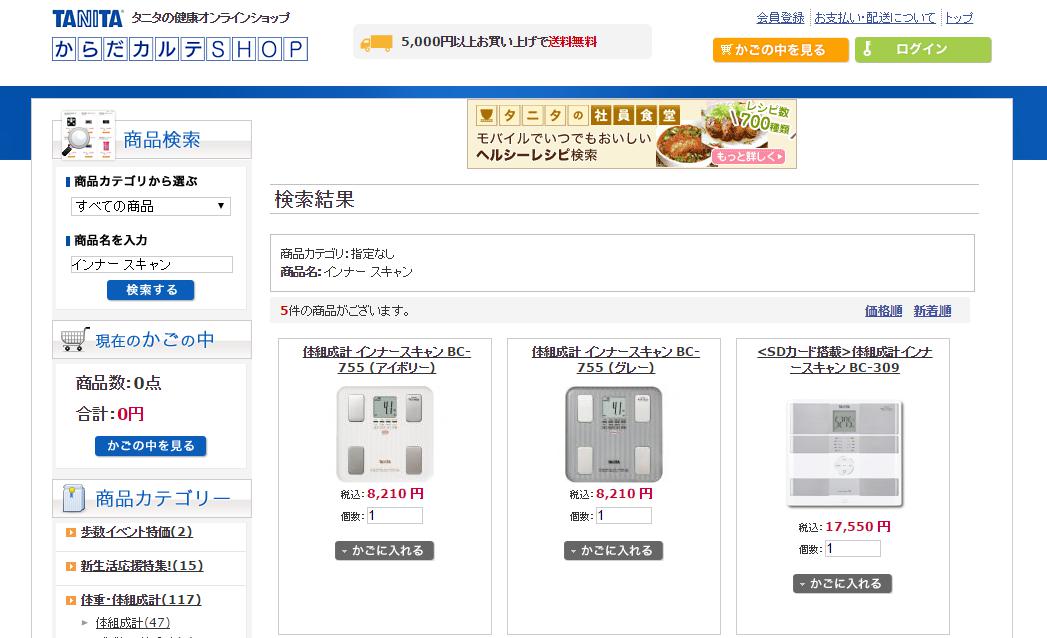Click the green ログイン key button
The image size is (1047, 638).
(x=922, y=50)
